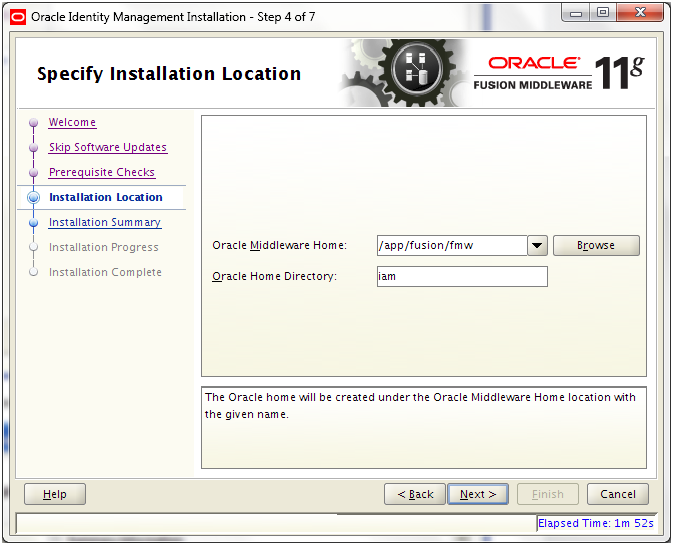Viewport: 673px width, 545px height.
Task: Click the Installation Summary bullet marker
Action: click(33, 223)
